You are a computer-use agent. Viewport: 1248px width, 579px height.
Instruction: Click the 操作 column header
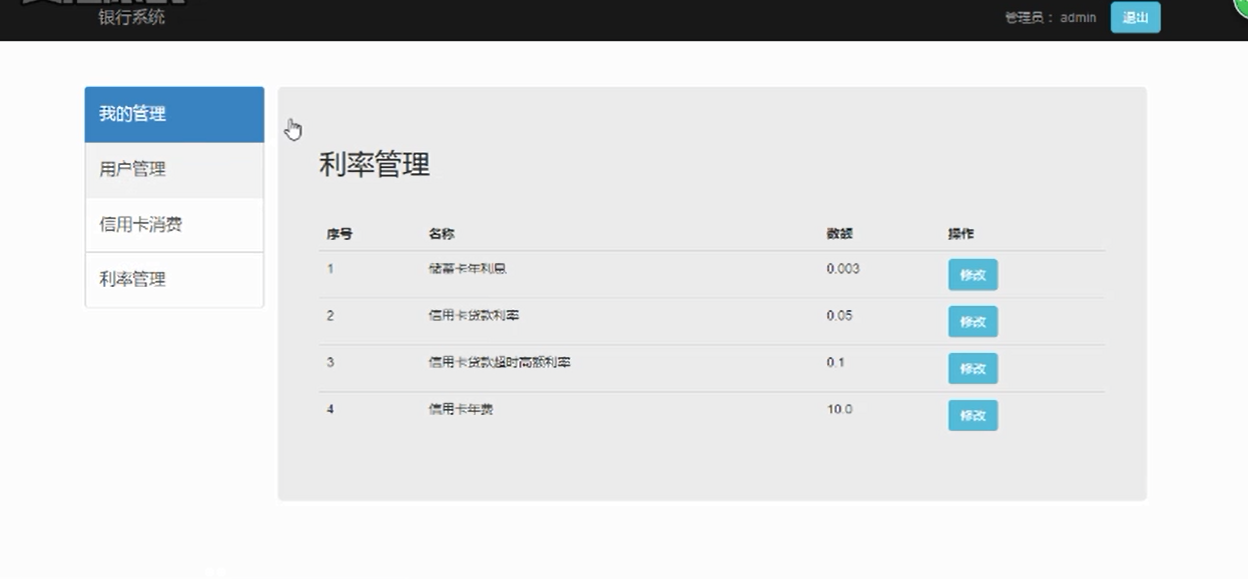pyautogui.click(x=960, y=234)
